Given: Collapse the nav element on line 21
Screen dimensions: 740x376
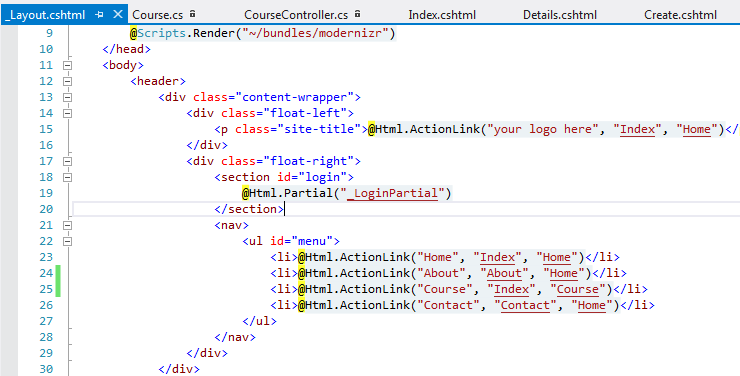Looking at the screenshot, I should point(67,226).
